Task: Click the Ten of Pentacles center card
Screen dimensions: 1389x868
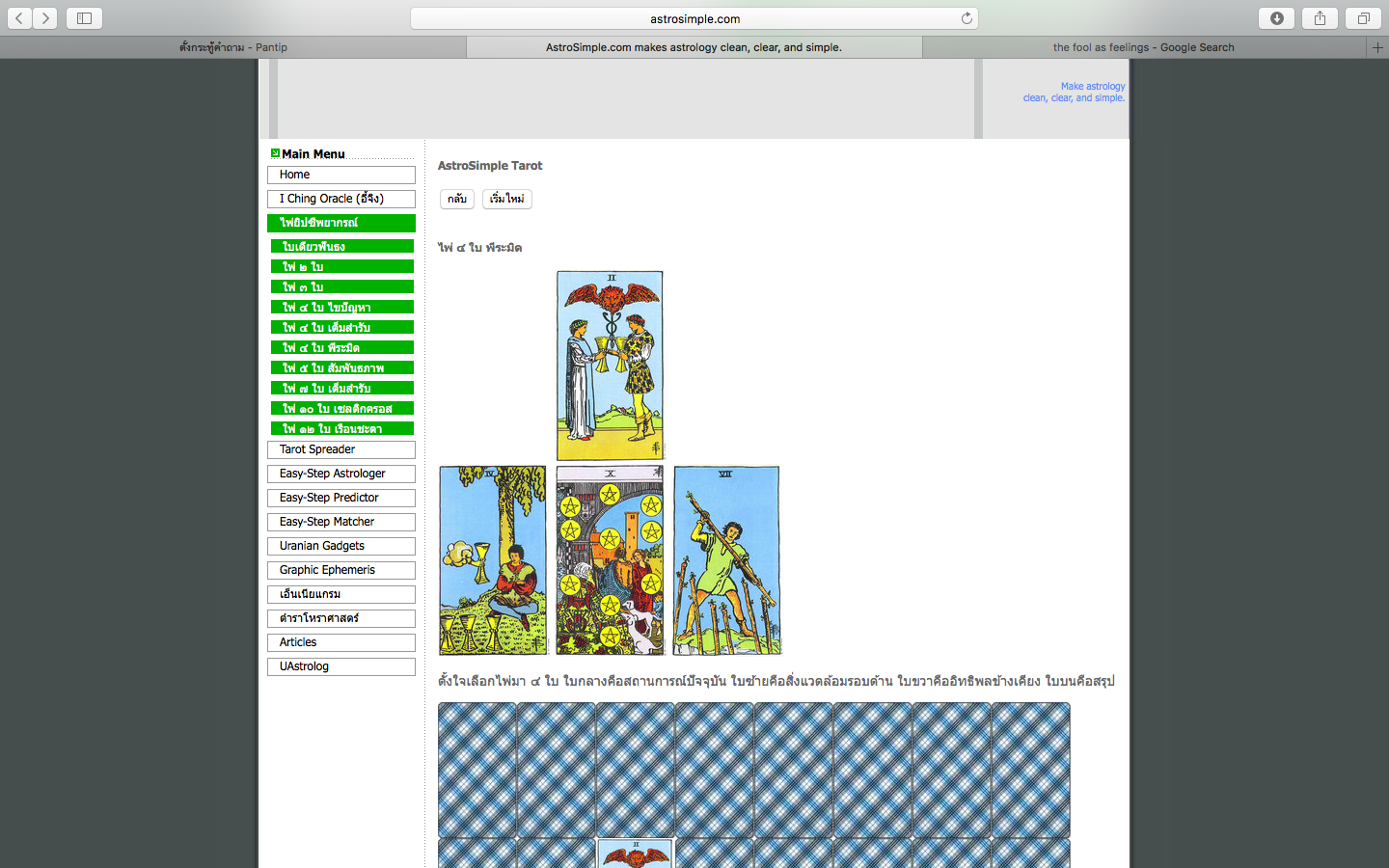Action: point(610,560)
